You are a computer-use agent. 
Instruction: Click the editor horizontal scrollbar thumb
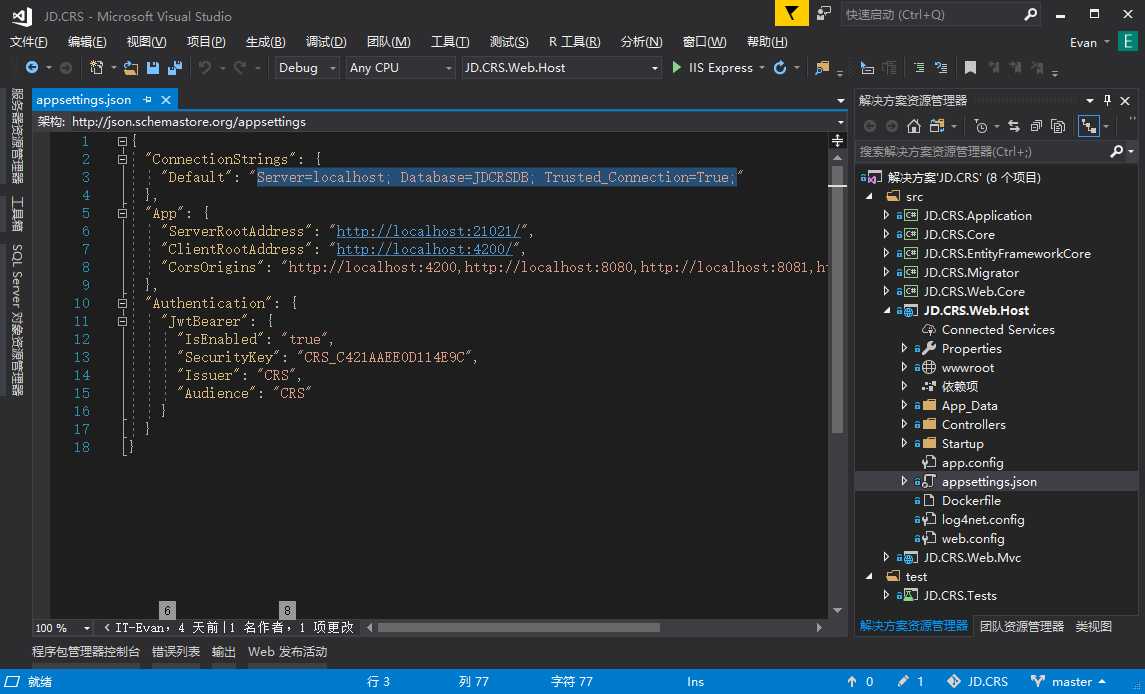[518, 628]
